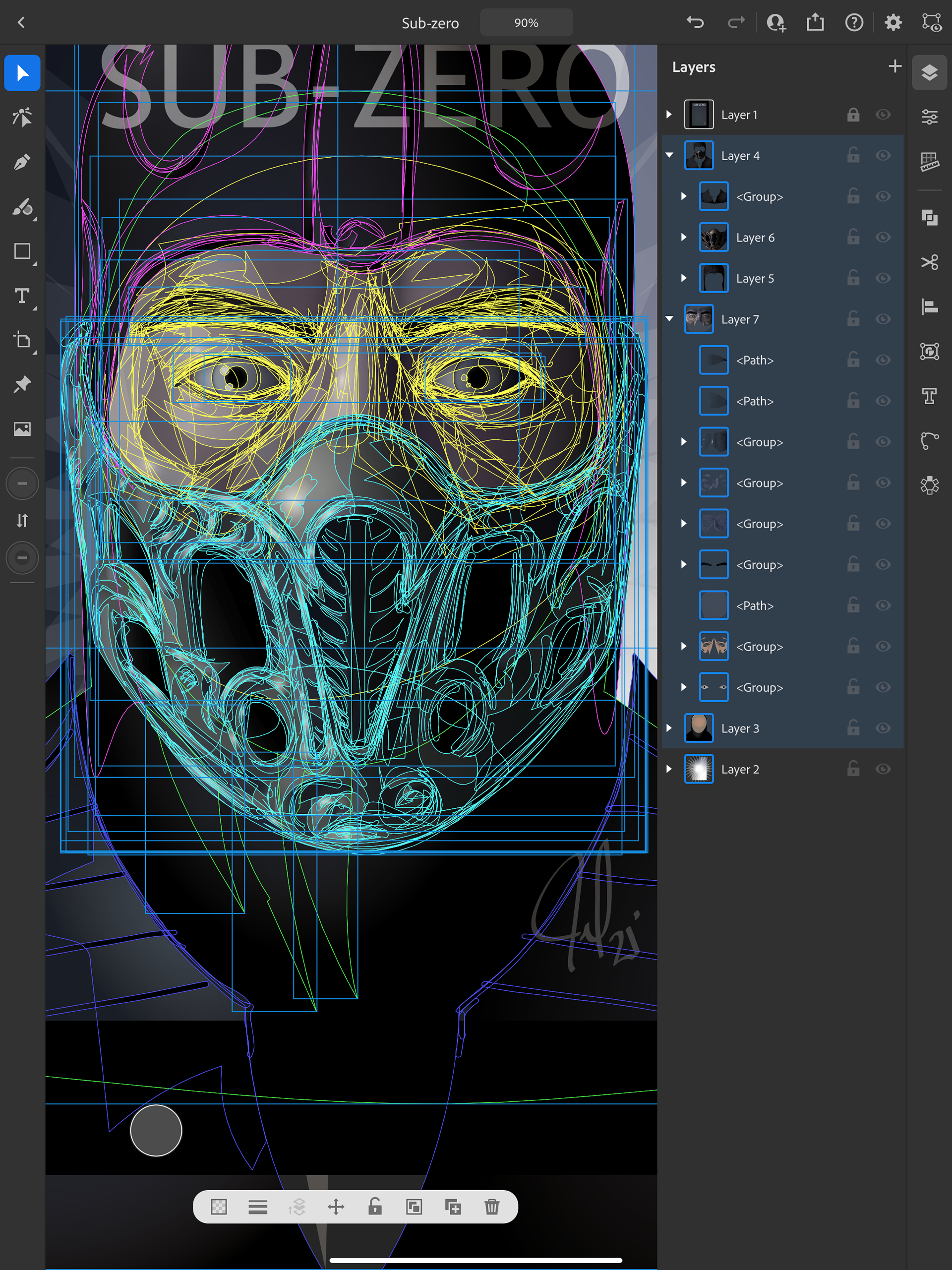Image resolution: width=952 pixels, height=1270 pixels.
Task: Tap the circular fill color swatch
Action: click(156, 1130)
